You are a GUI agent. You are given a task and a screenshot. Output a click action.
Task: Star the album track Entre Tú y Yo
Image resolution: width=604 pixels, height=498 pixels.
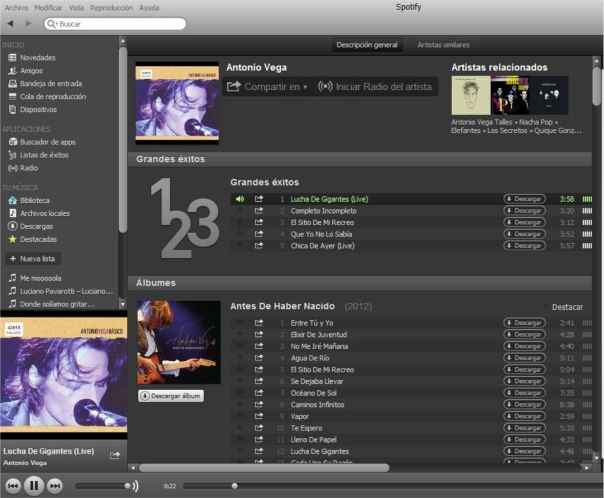coord(240,323)
